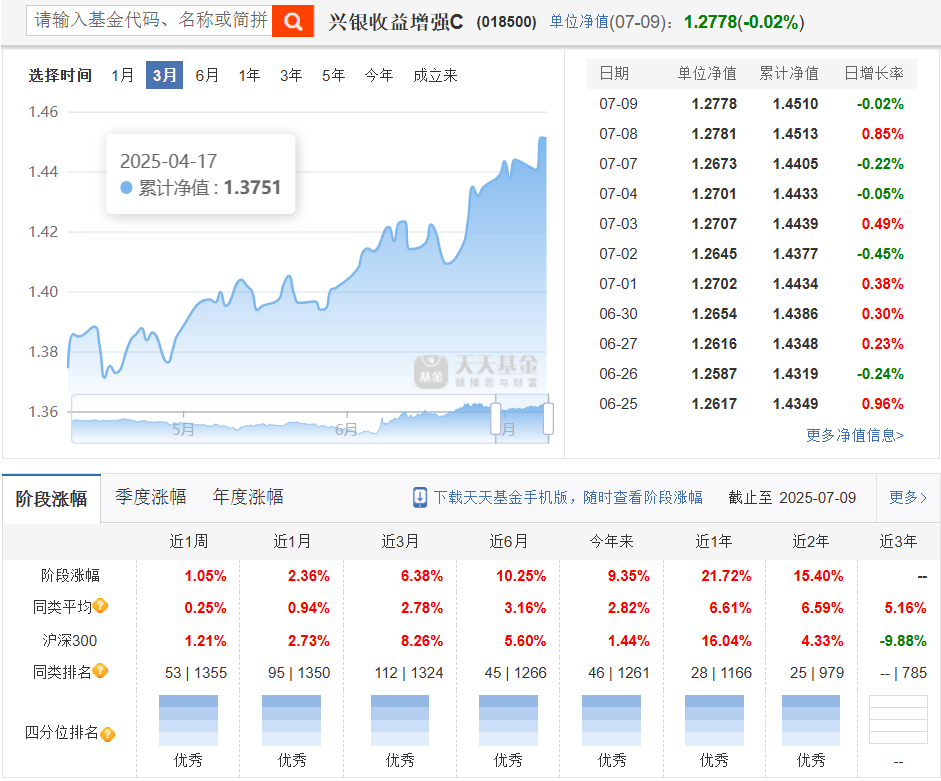Click the fund name 兴银收益增强C

pyautogui.click(x=395, y=22)
